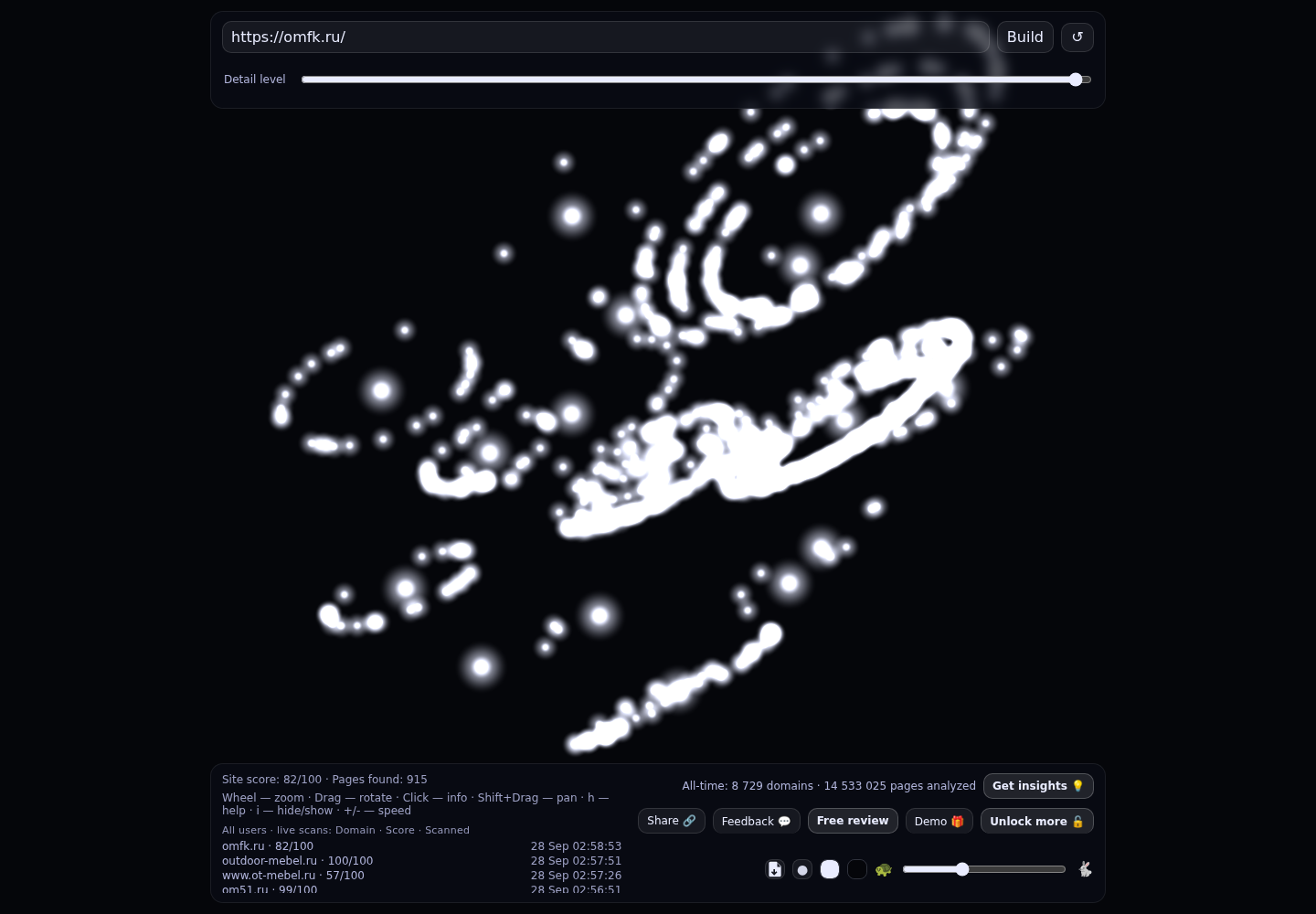Click the turtle slow speed icon

point(884,869)
